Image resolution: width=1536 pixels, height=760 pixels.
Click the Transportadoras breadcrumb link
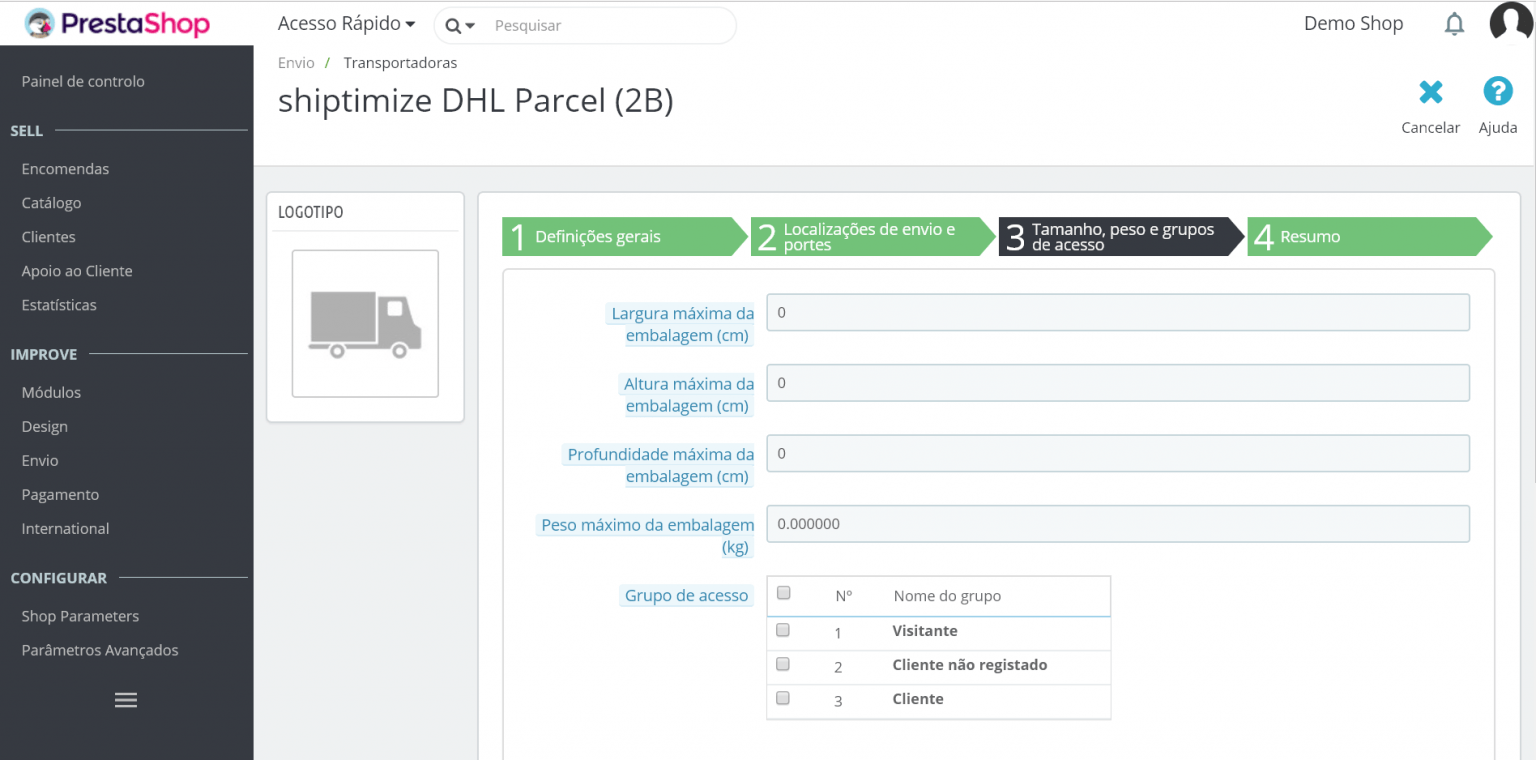pos(400,63)
